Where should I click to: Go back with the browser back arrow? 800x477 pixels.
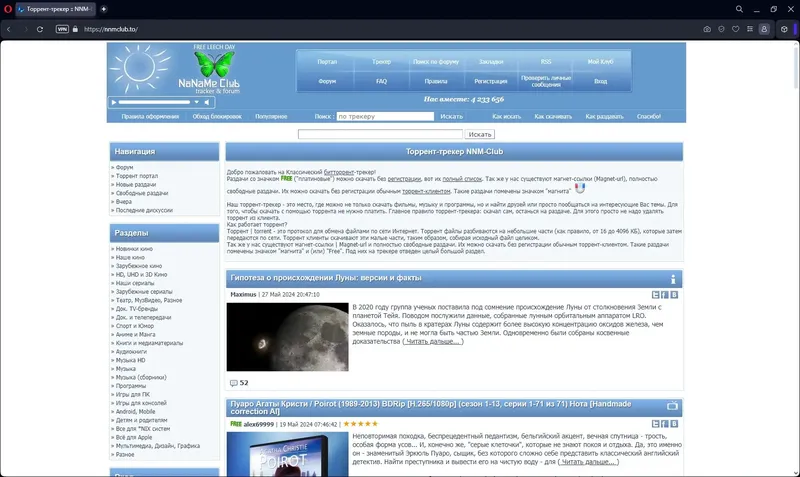pos(9,29)
